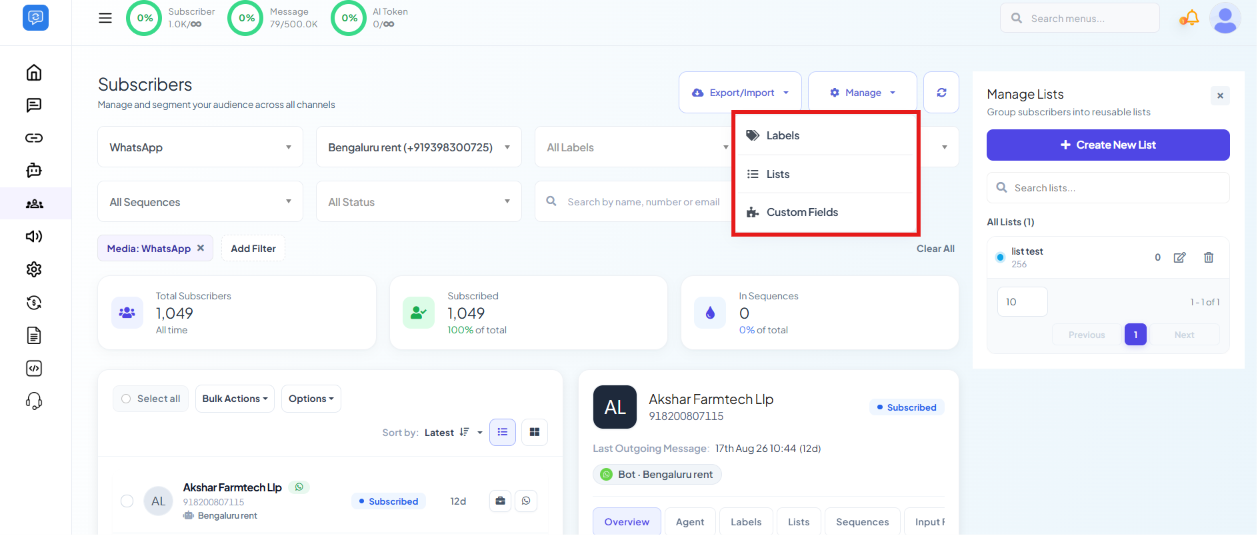Expand the Manage dropdown button

[863, 92]
